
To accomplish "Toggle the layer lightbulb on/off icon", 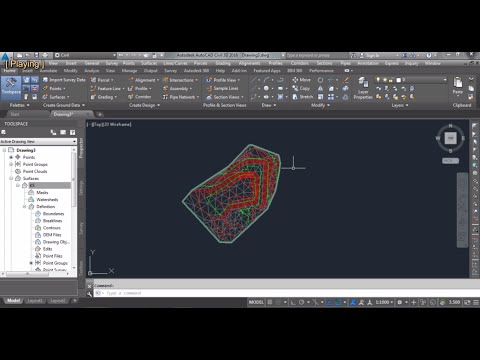I will point(378,80).
